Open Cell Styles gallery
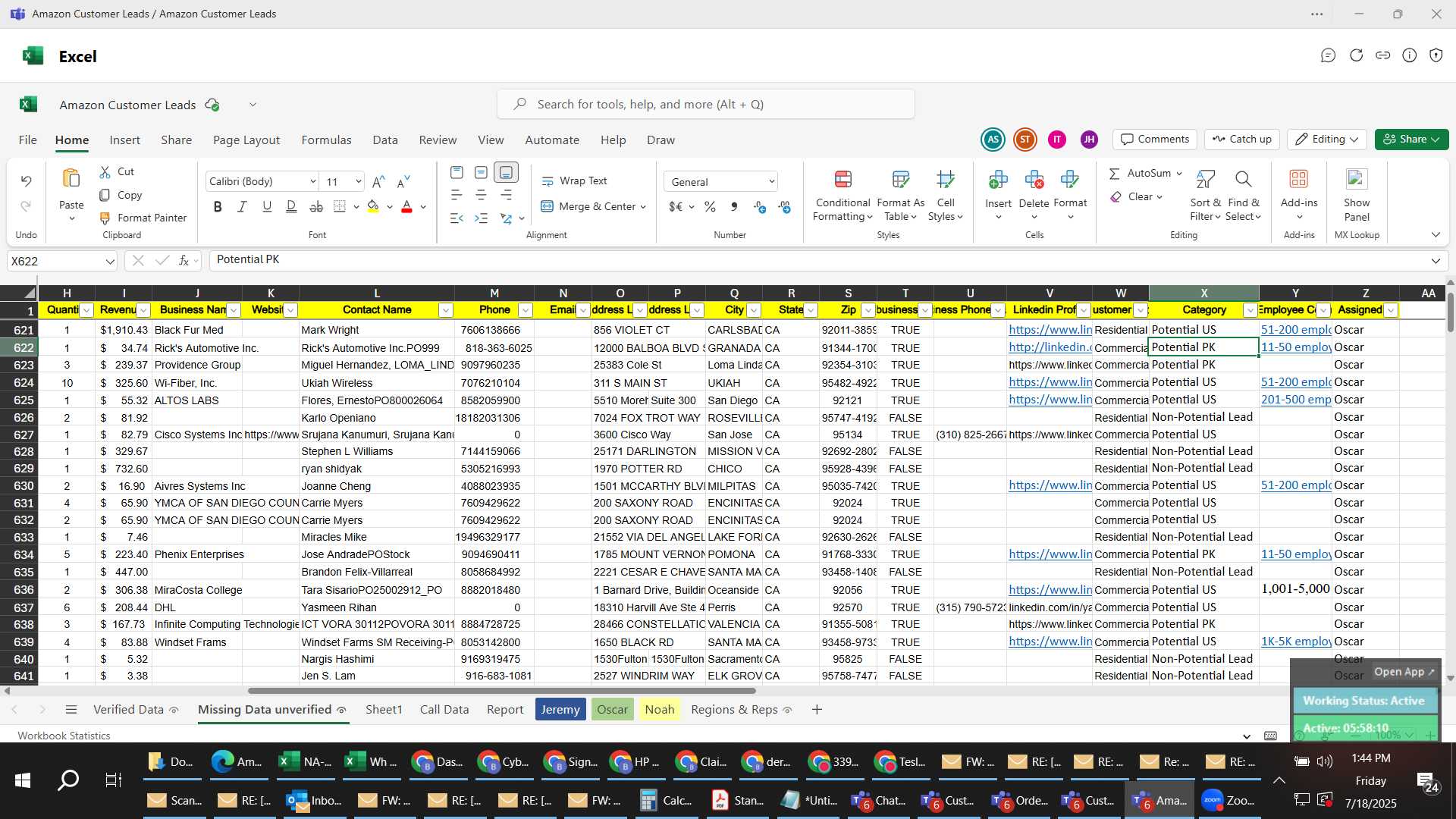 [945, 196]
